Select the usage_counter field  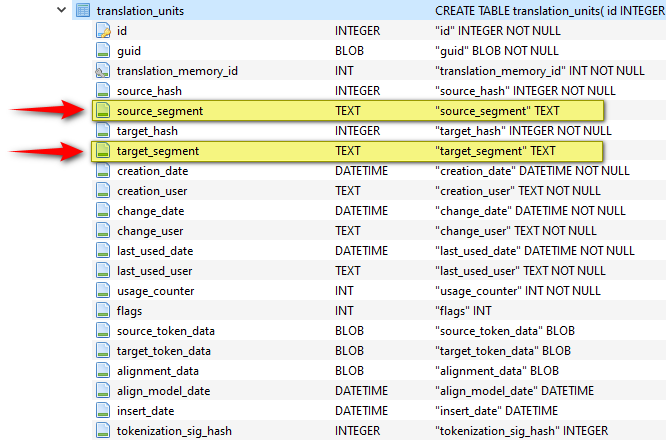pyautogui.click(x=155, y=291)
